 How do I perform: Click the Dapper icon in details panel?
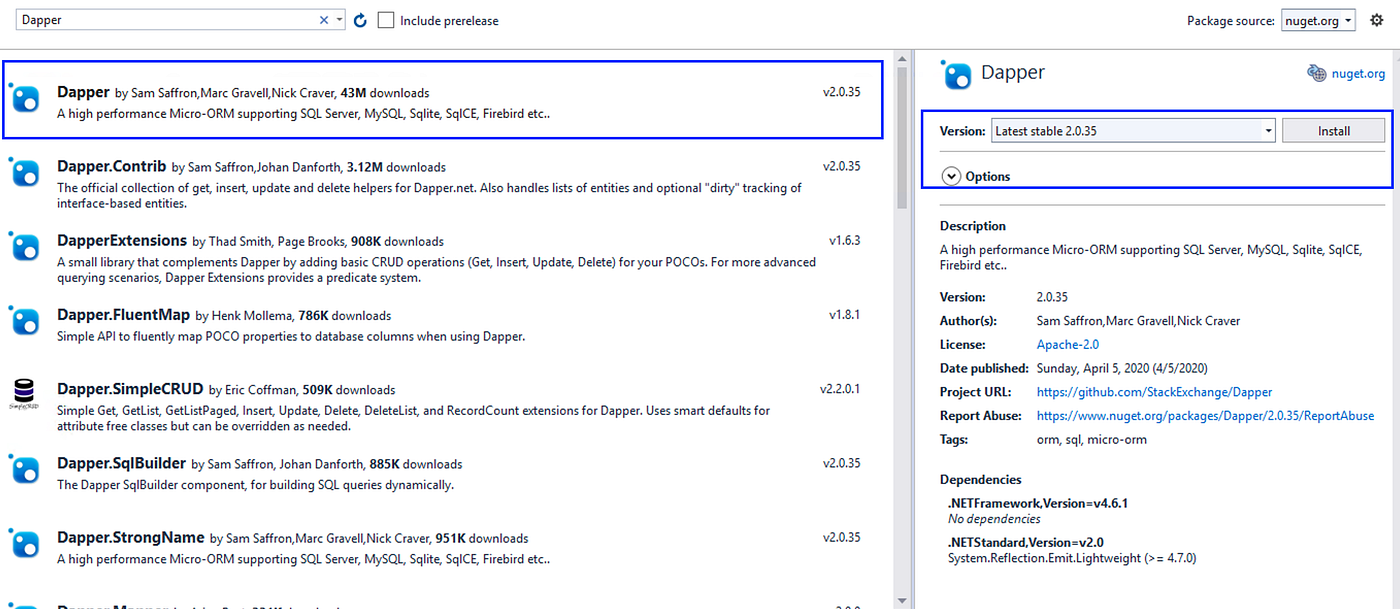point(957,74)
